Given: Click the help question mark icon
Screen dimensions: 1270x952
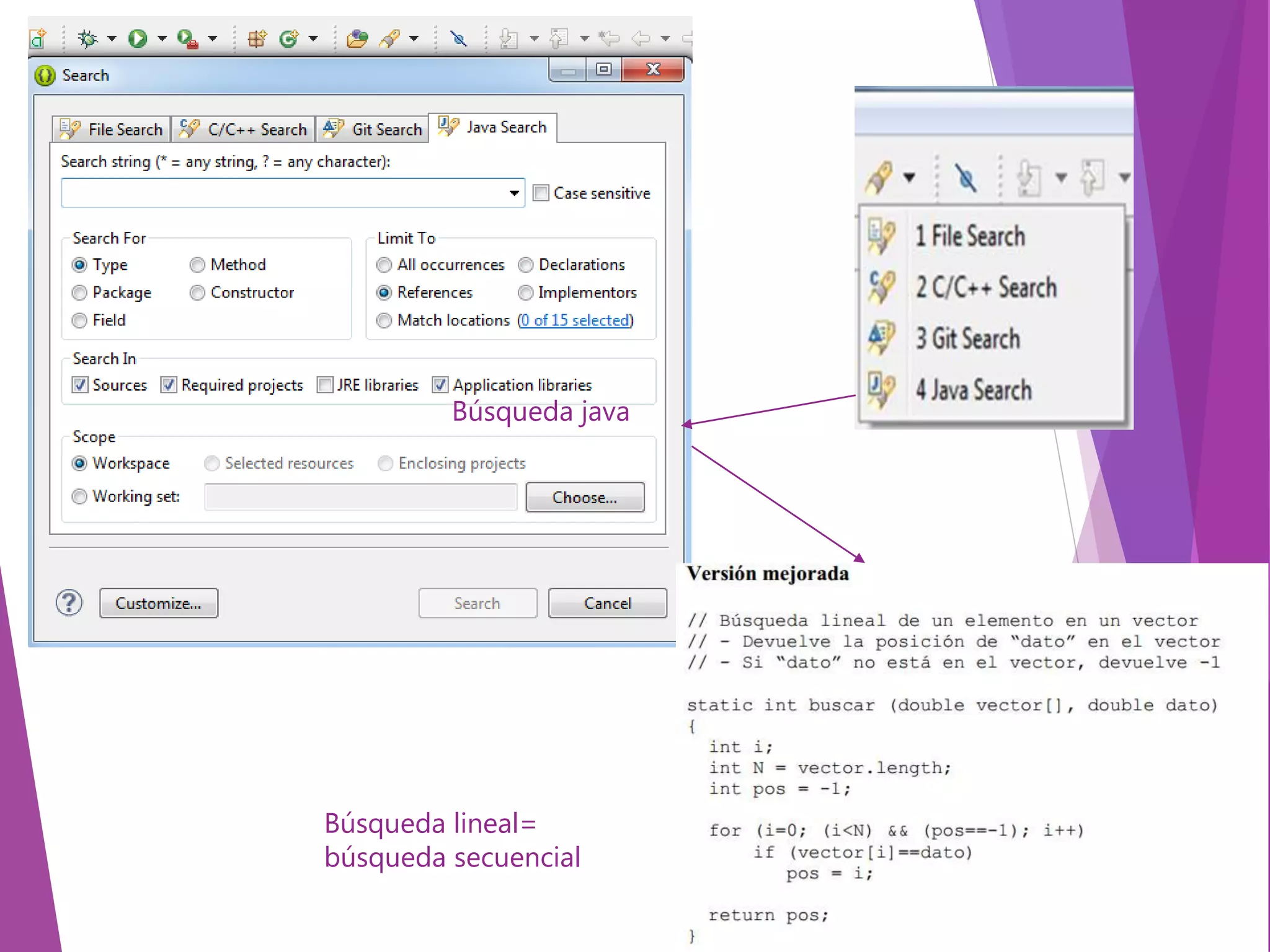Looking at the screenshot, I should click(69, 602).
